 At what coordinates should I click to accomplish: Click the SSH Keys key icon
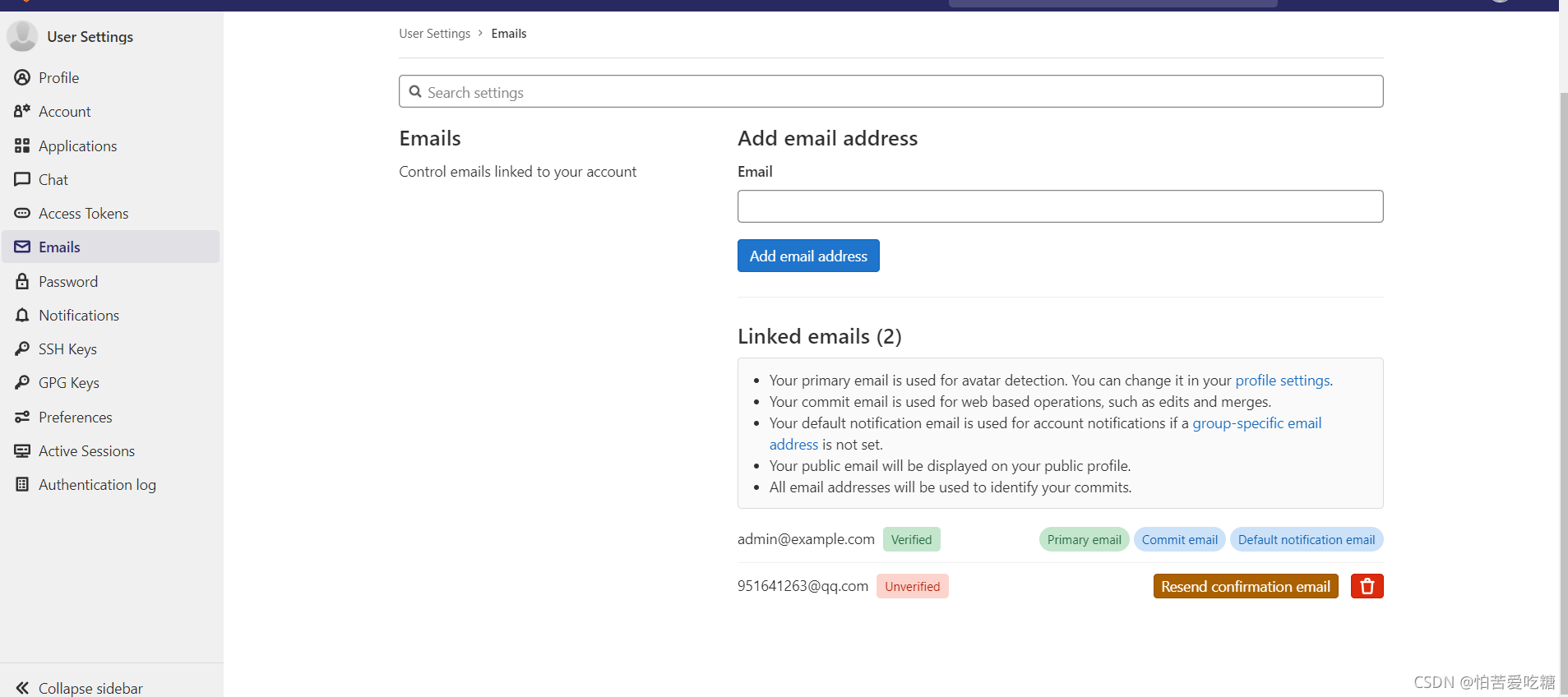tap(22, 348)
